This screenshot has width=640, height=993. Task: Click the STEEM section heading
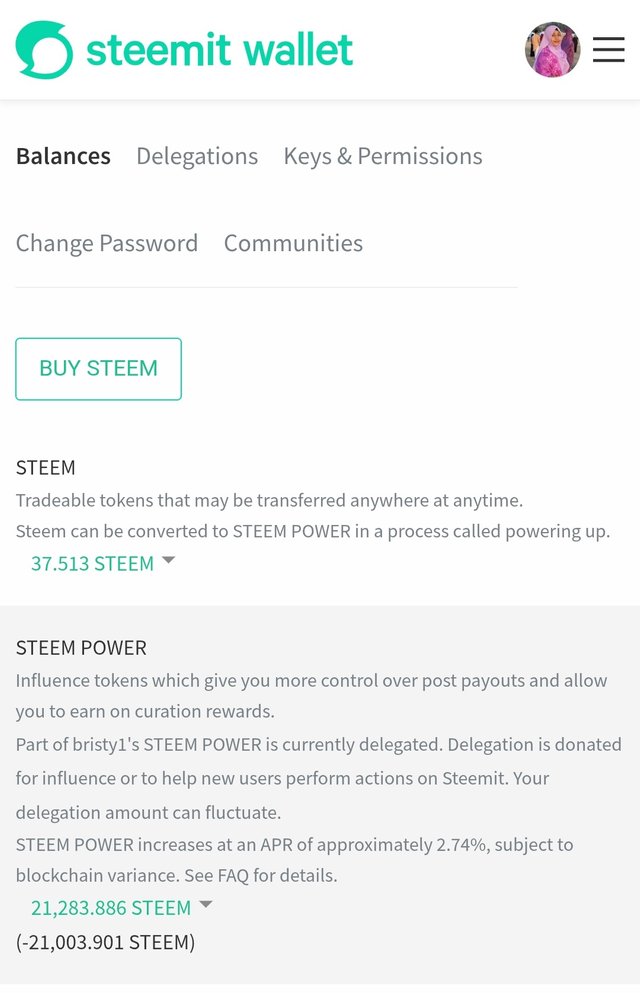point(46,468)
